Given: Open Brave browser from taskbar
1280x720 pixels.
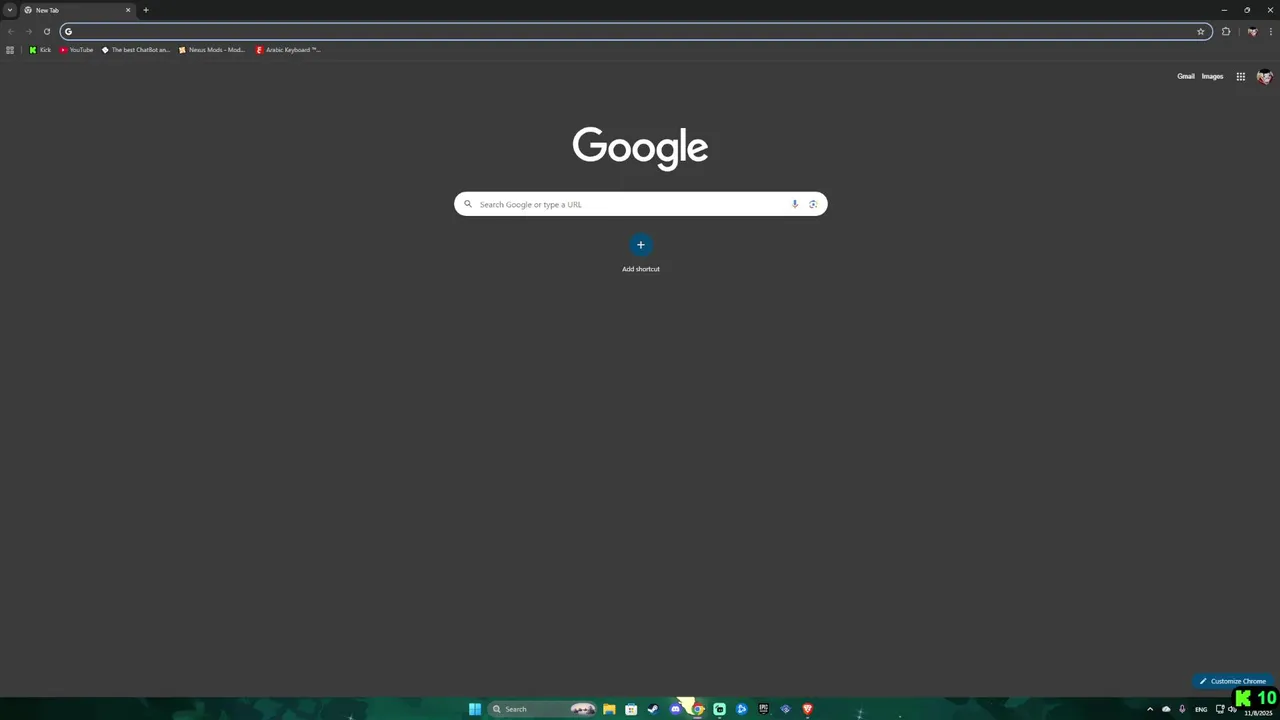Looking at the screenshot, I should 807,709.
